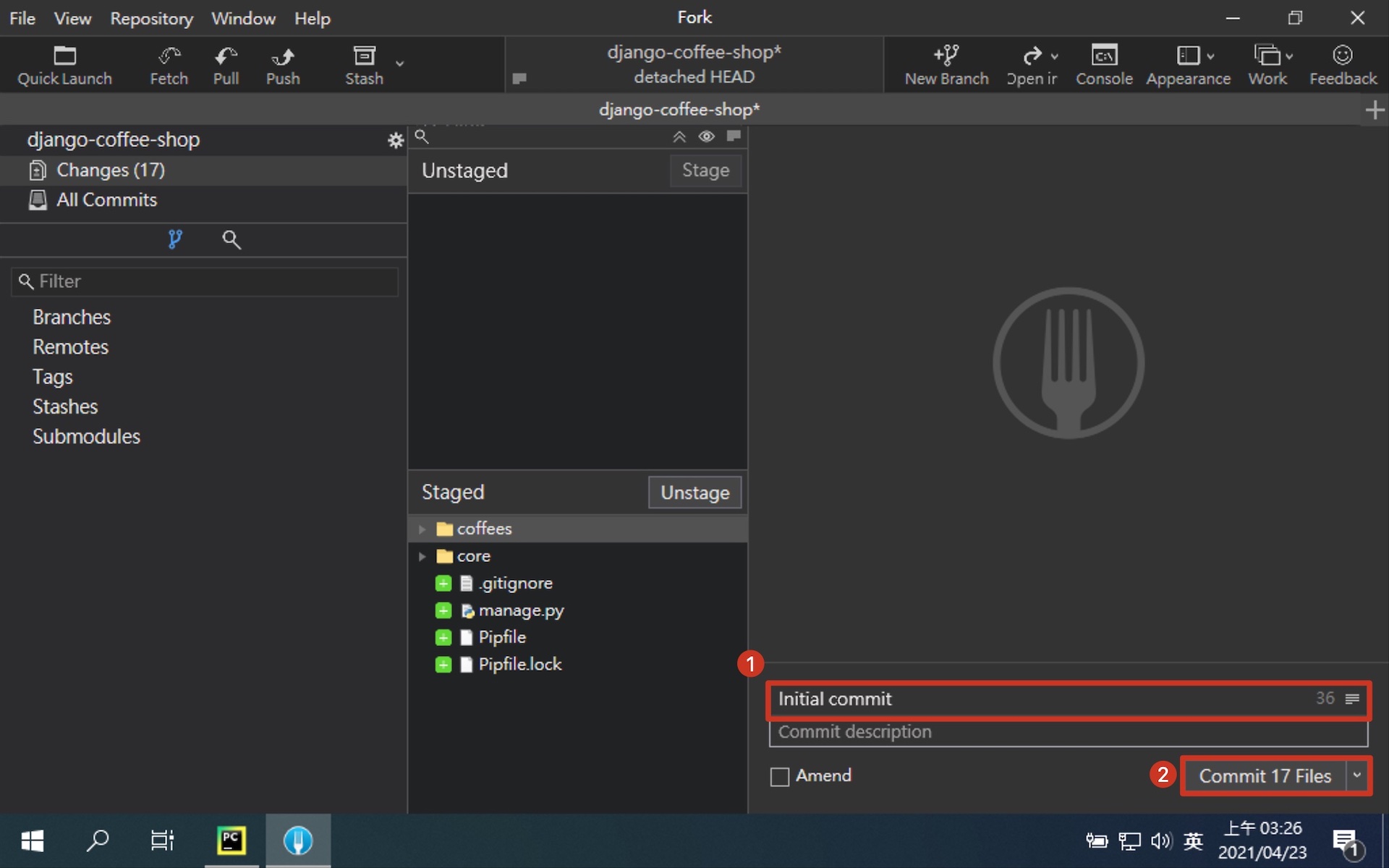Viewport: 1389px width, 868px height.
Task: Select the staged .gitignore file
Action: (x=577, y=583)
